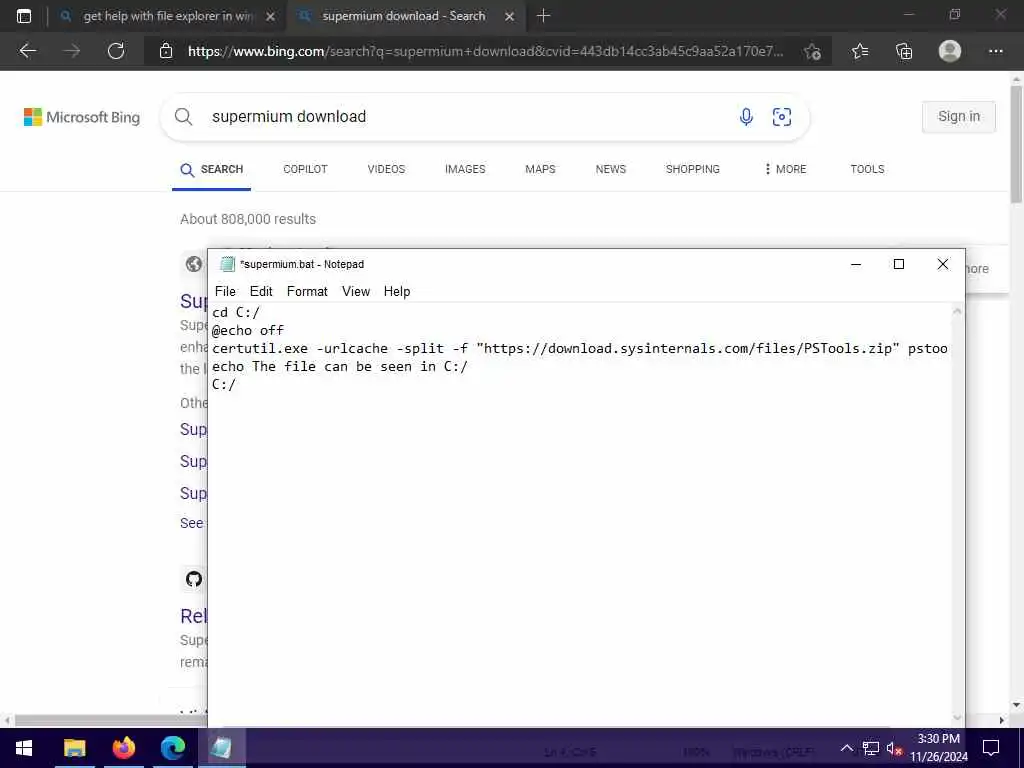
Task: Open the Format menu in Notepad
Action: (x=307, y=291)
